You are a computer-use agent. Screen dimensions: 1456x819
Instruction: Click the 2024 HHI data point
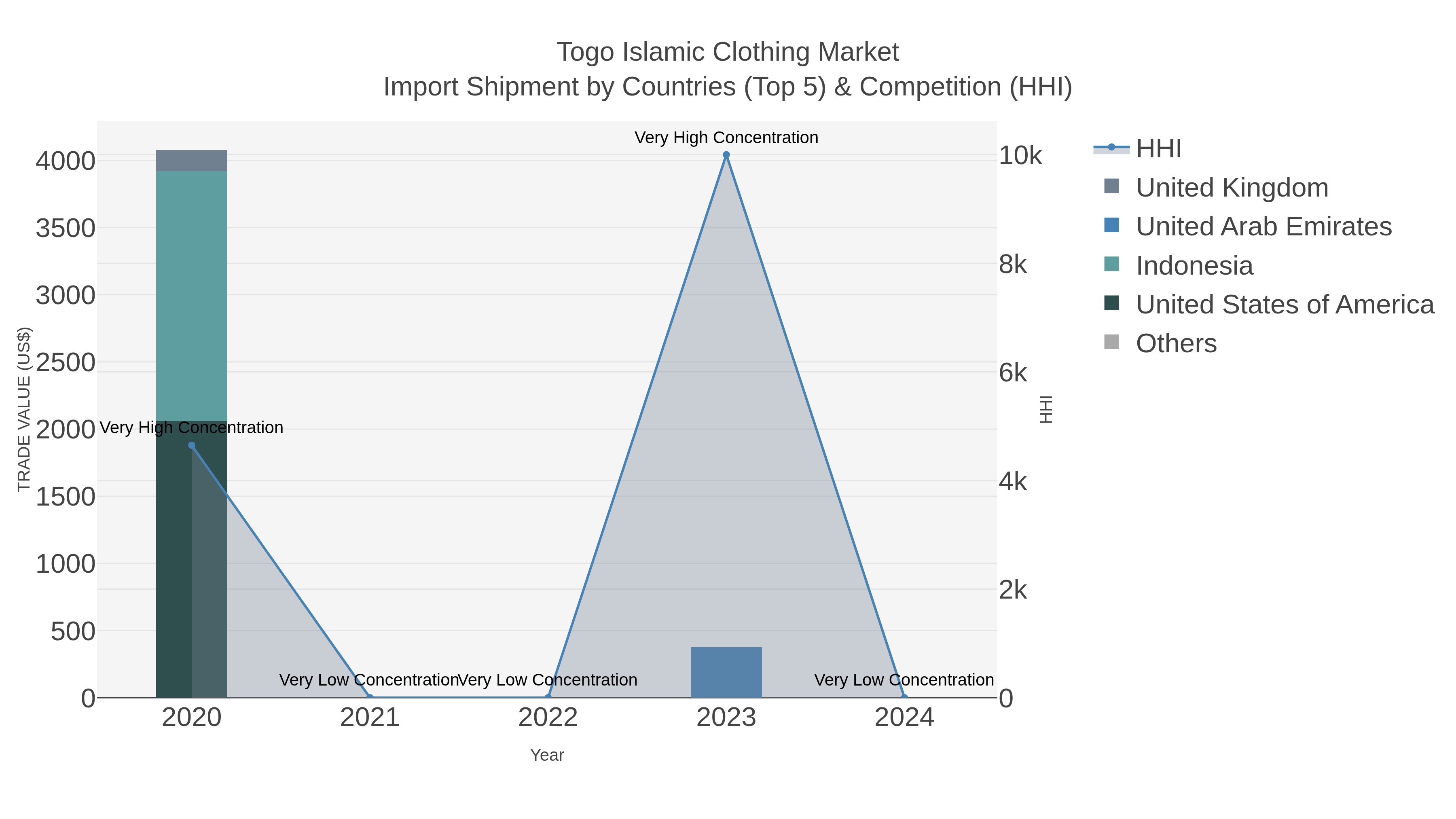904,698
